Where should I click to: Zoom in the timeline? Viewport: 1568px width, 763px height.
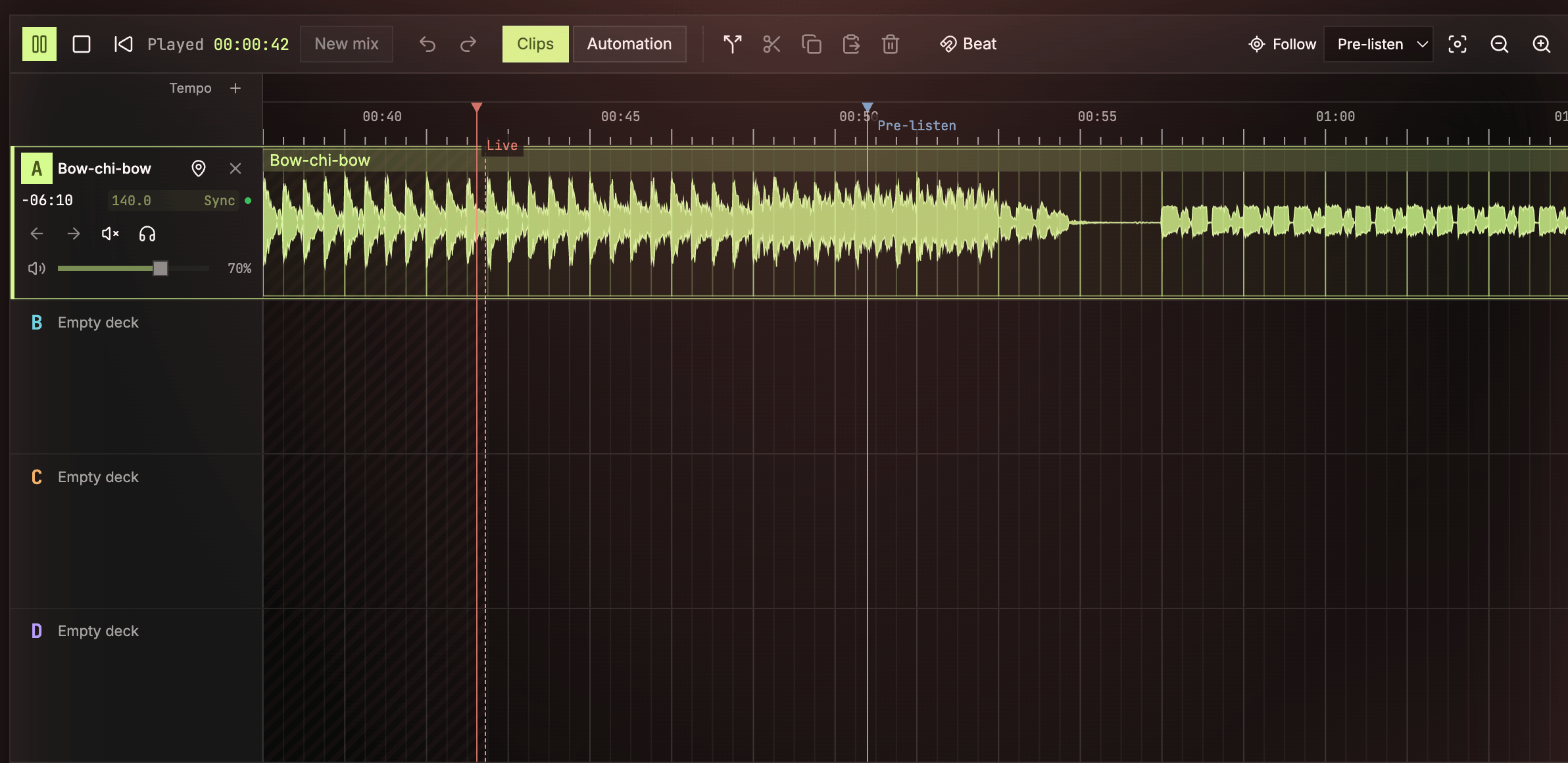click(x=1542, y=44)
